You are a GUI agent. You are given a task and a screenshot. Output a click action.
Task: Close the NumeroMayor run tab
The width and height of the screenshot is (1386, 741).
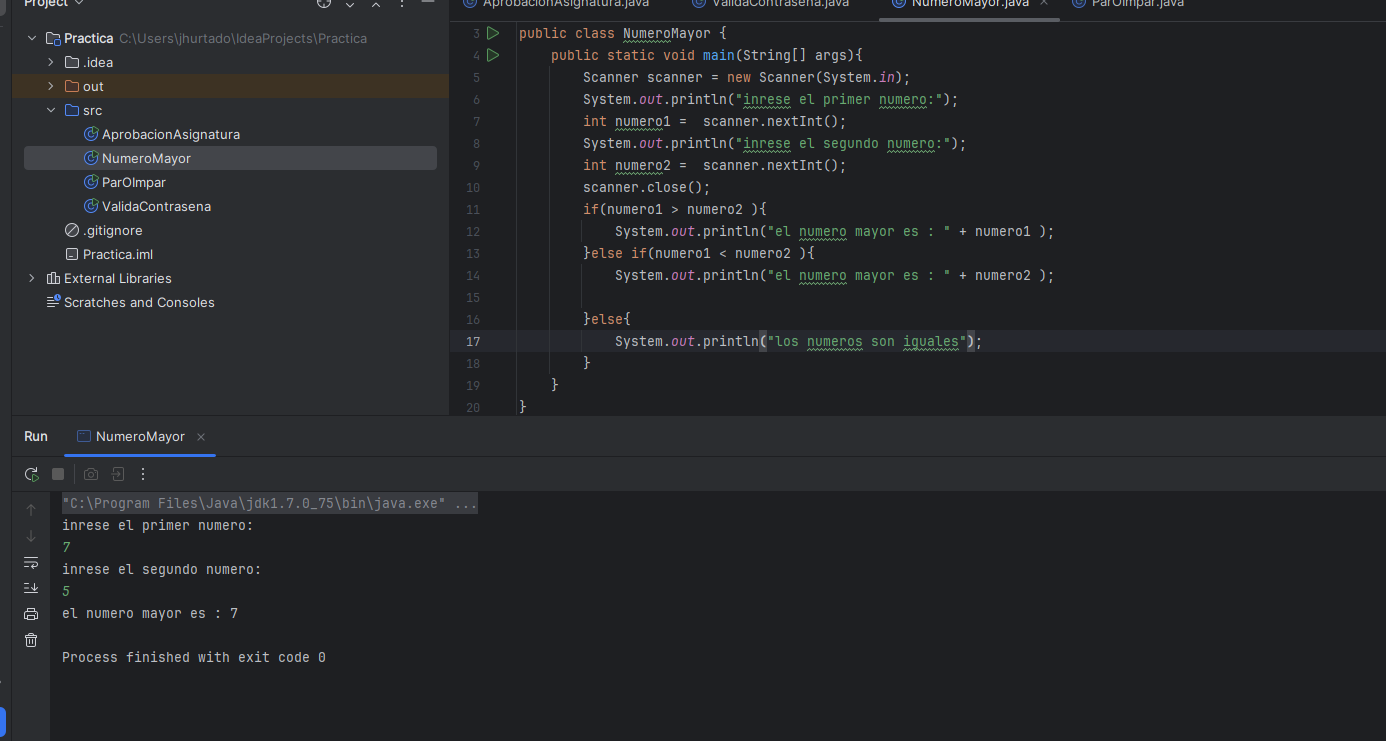201,437
